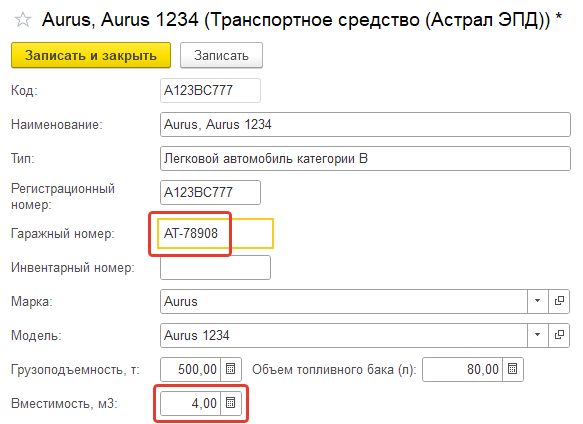Focus the empty Инвентарный номер field

pos(215,267)
